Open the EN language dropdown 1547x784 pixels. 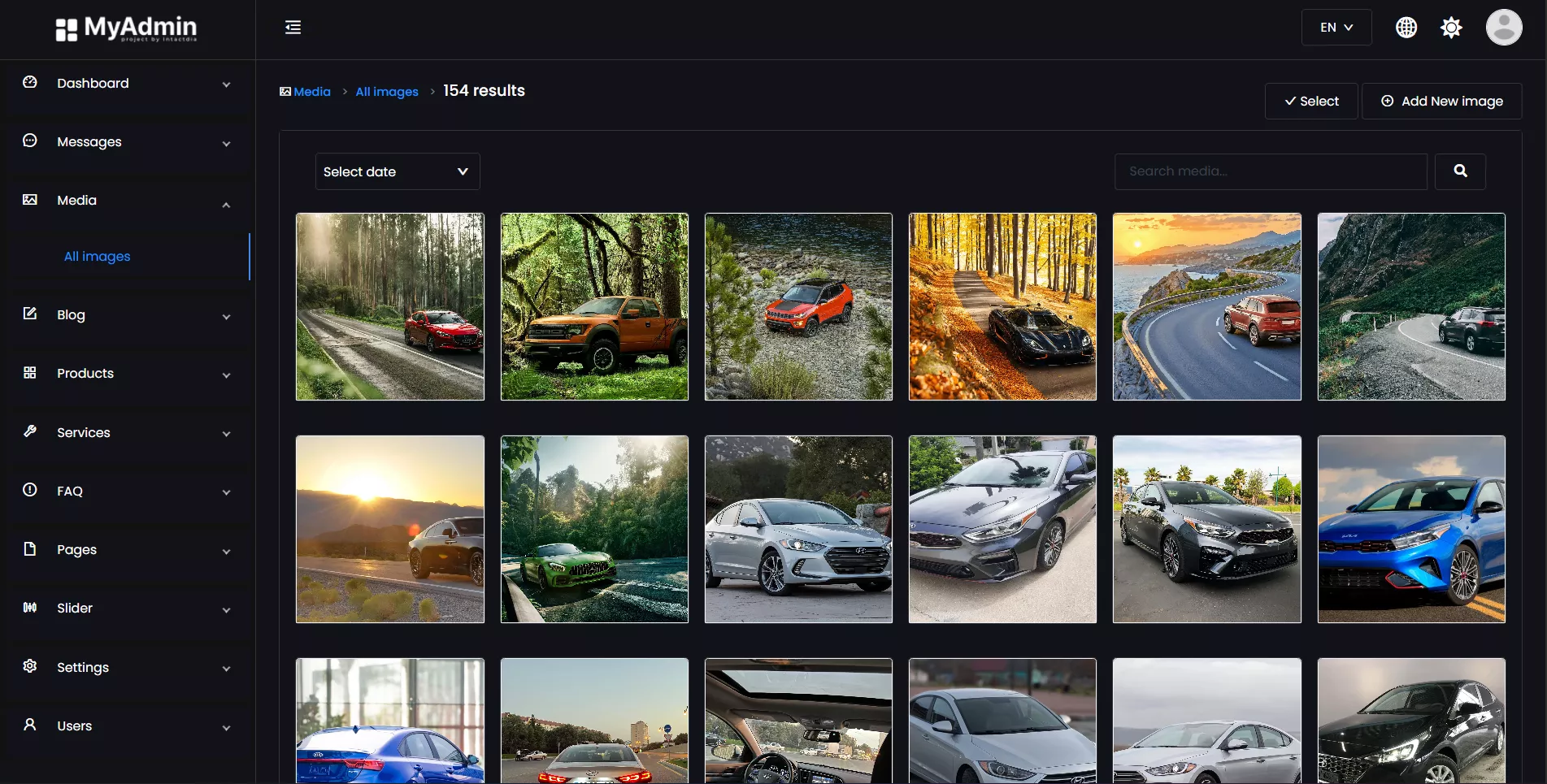[1336, 28]
